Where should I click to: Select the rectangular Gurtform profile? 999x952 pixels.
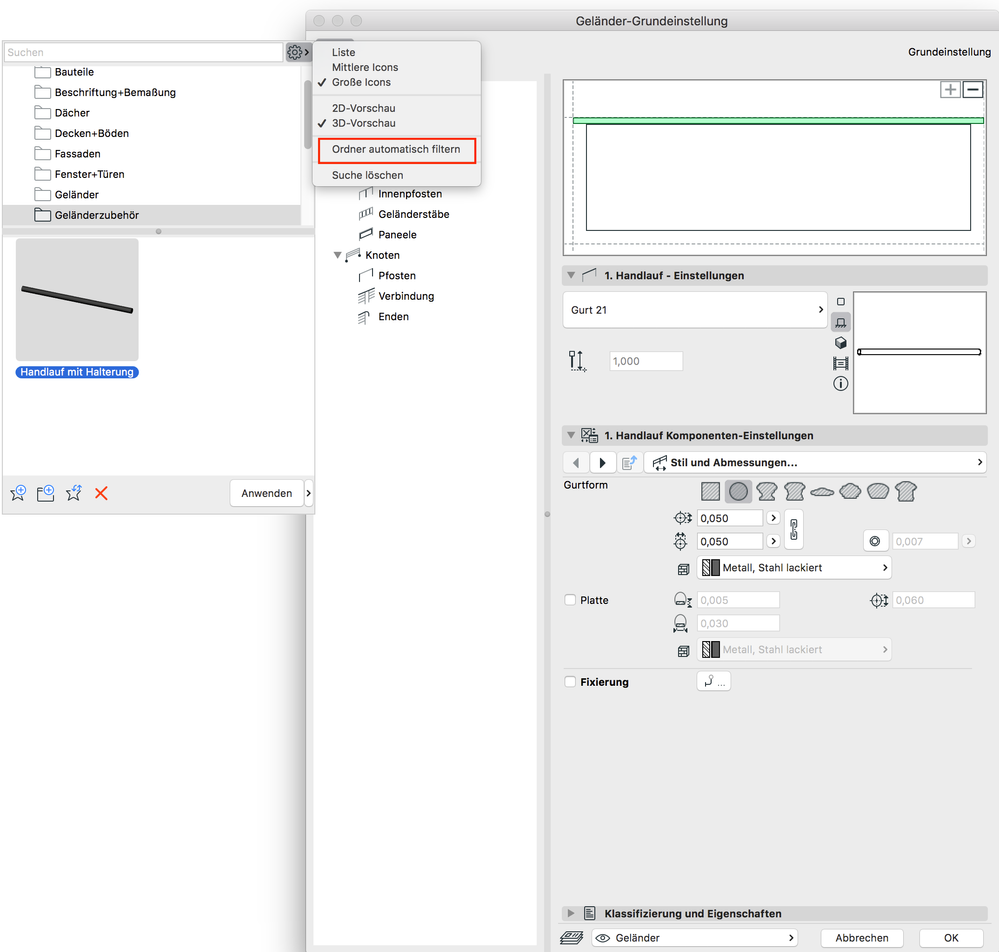(710, 491)
